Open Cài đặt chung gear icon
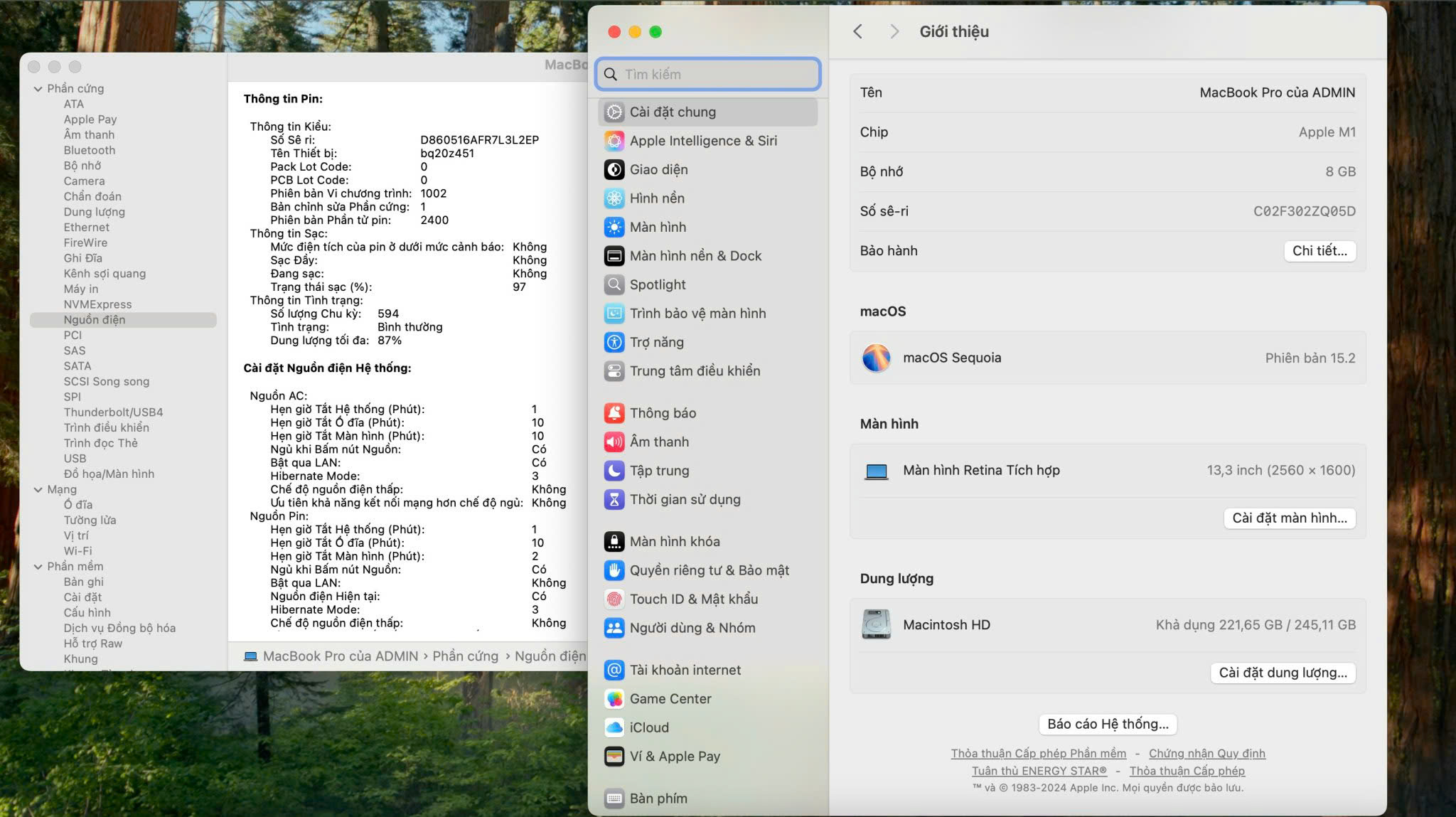The image size is (1456, 817). point(614,112)
